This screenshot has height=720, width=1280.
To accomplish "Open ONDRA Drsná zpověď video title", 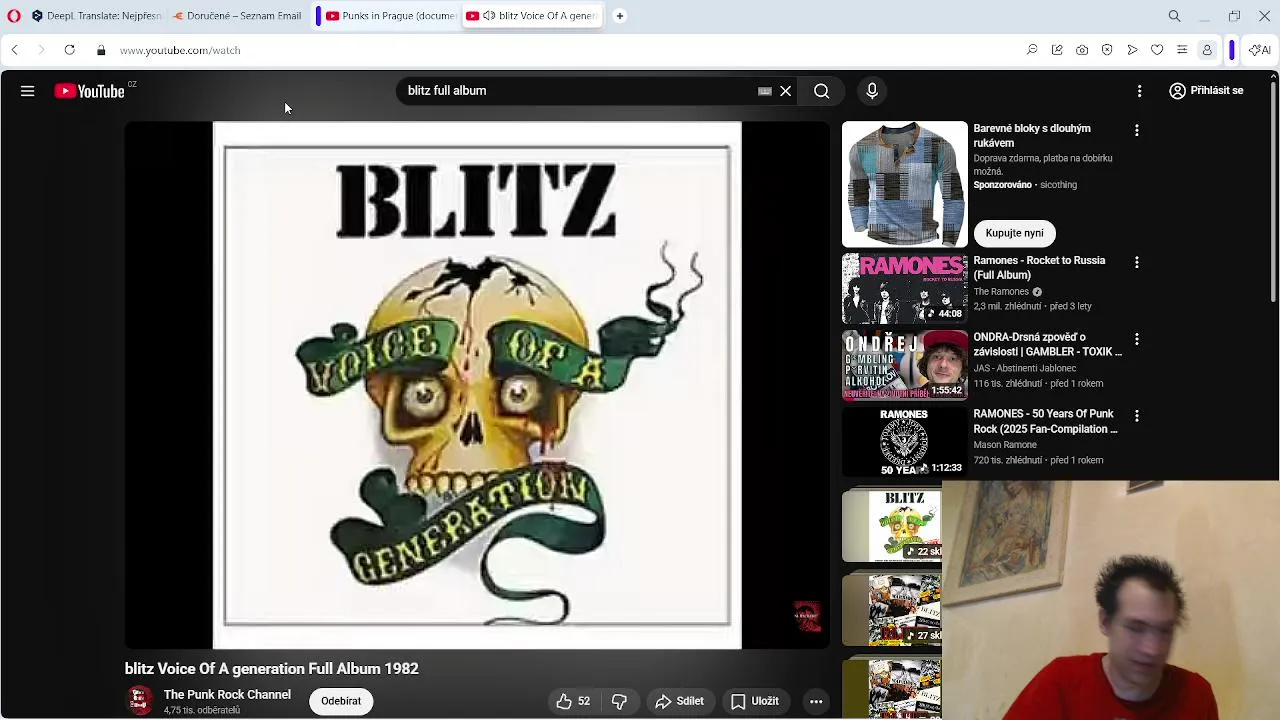I will coord(1047,344).
